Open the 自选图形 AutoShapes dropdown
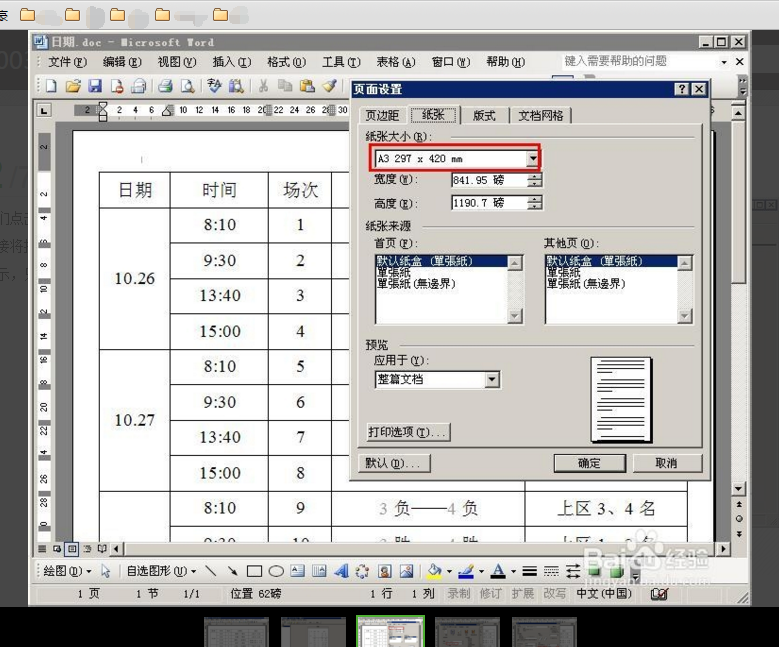Screen dimensions: 779x647 click(x=161, y=572)
